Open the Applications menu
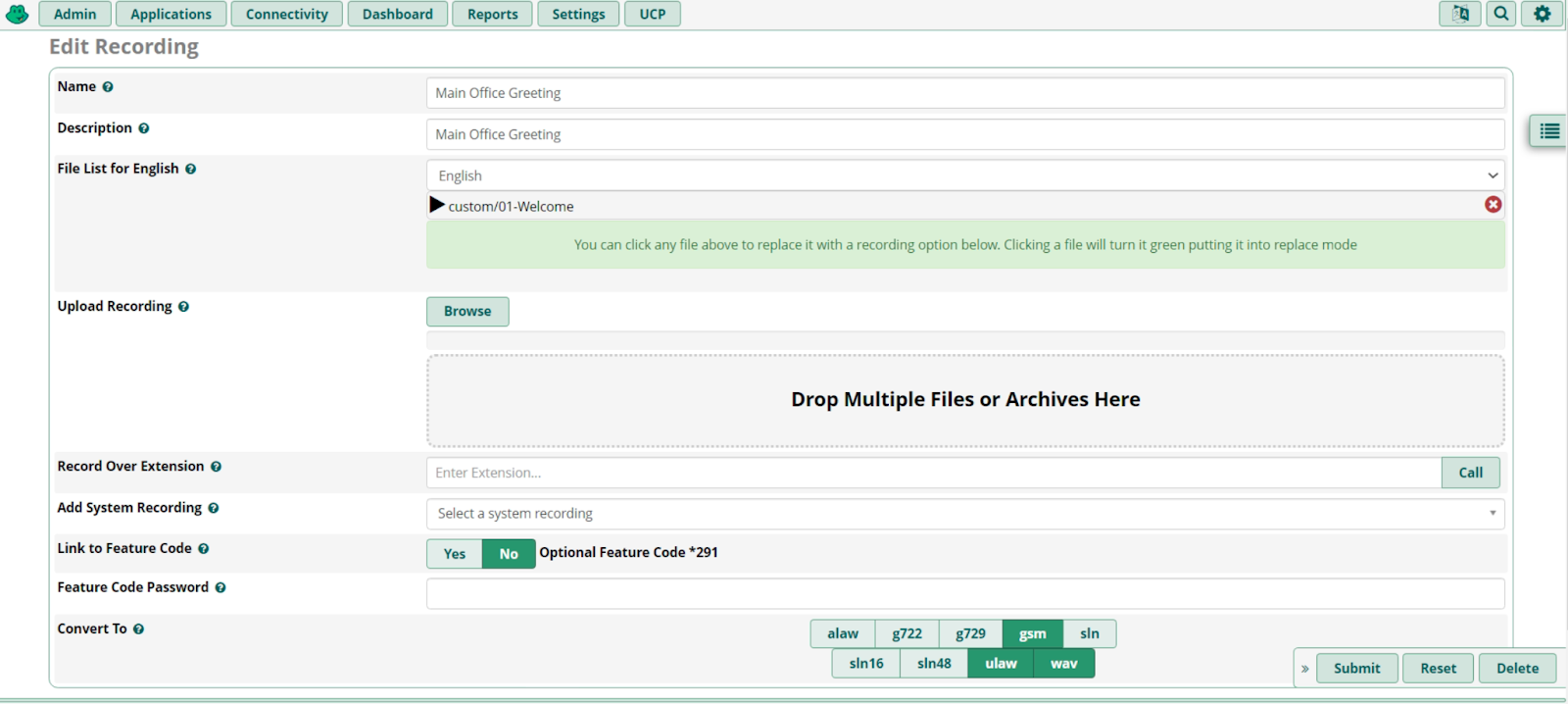This screenshot has width=1568, height=704. click(x=171, y=14)
